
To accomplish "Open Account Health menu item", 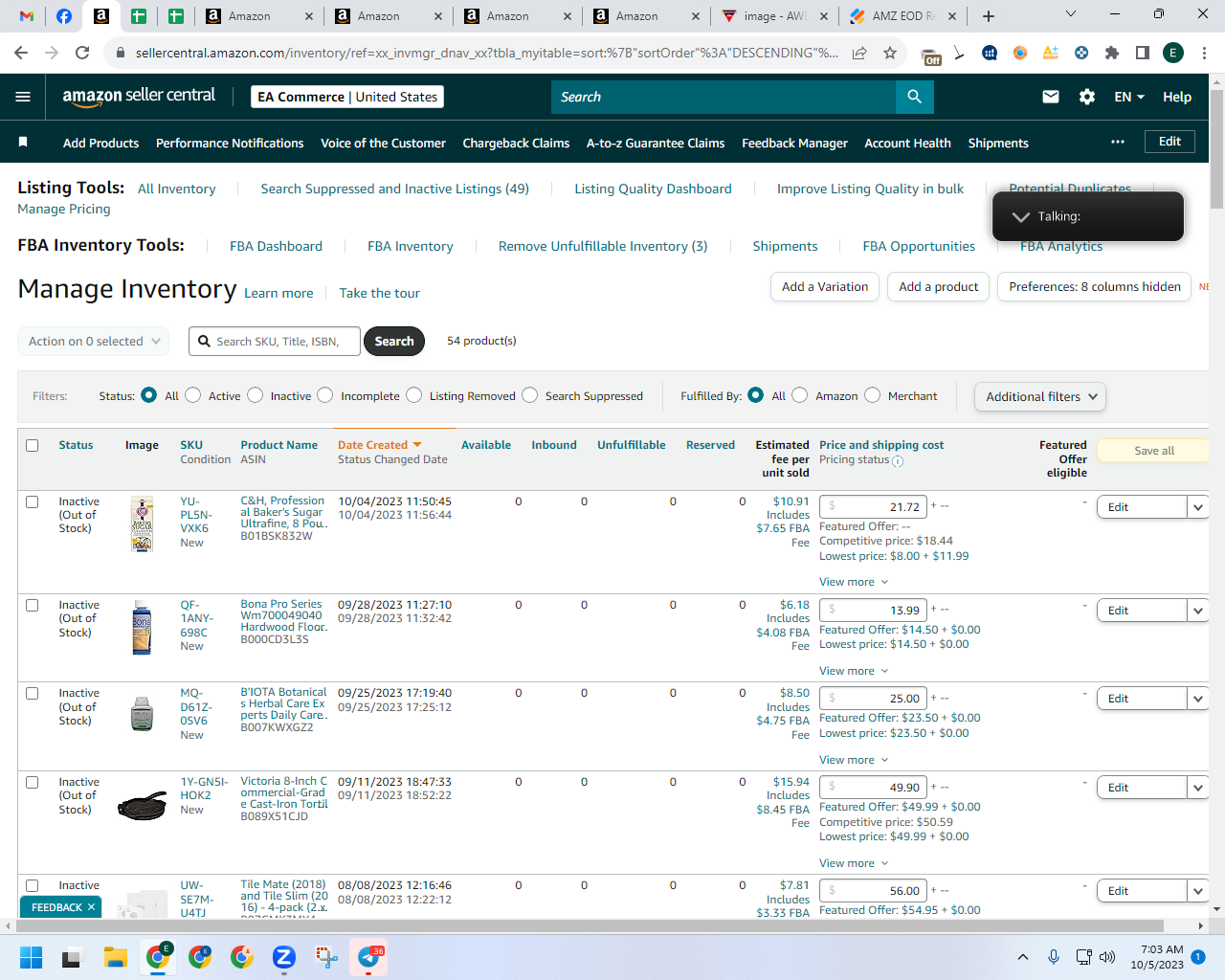I will (907, 143).
